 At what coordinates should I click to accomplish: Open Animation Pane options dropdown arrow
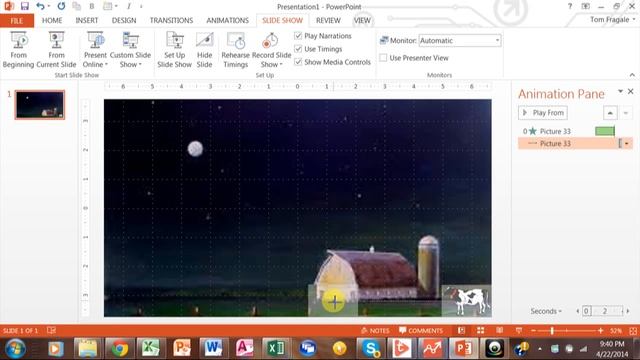click(620, 91)
